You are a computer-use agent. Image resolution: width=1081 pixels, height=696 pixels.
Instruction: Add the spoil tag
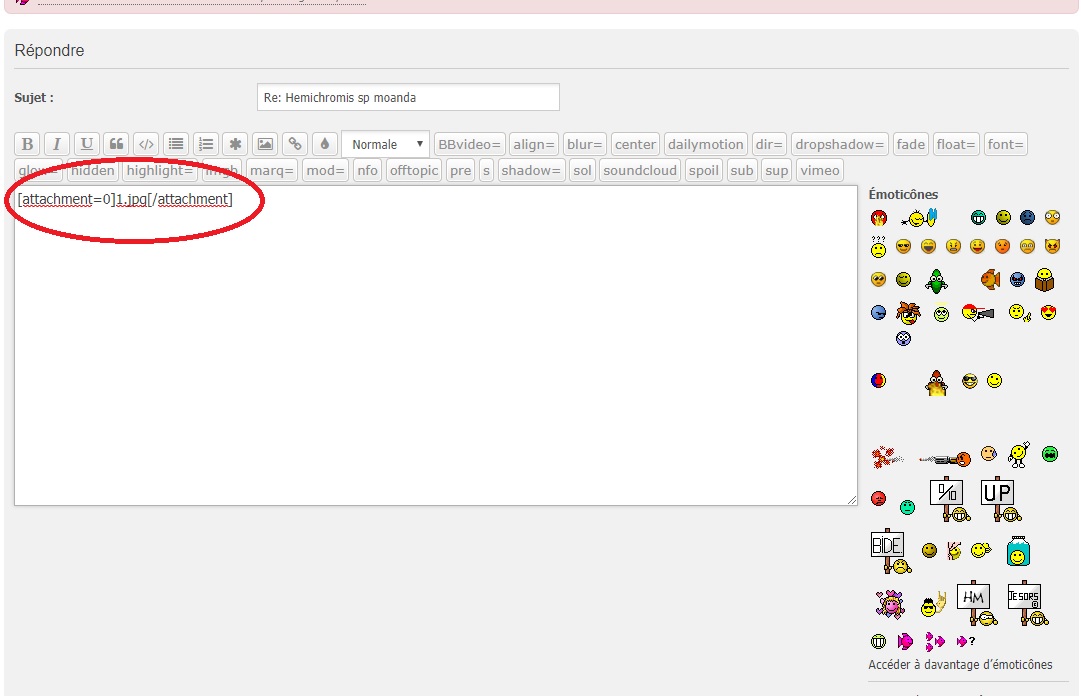(x=704, y=170)
